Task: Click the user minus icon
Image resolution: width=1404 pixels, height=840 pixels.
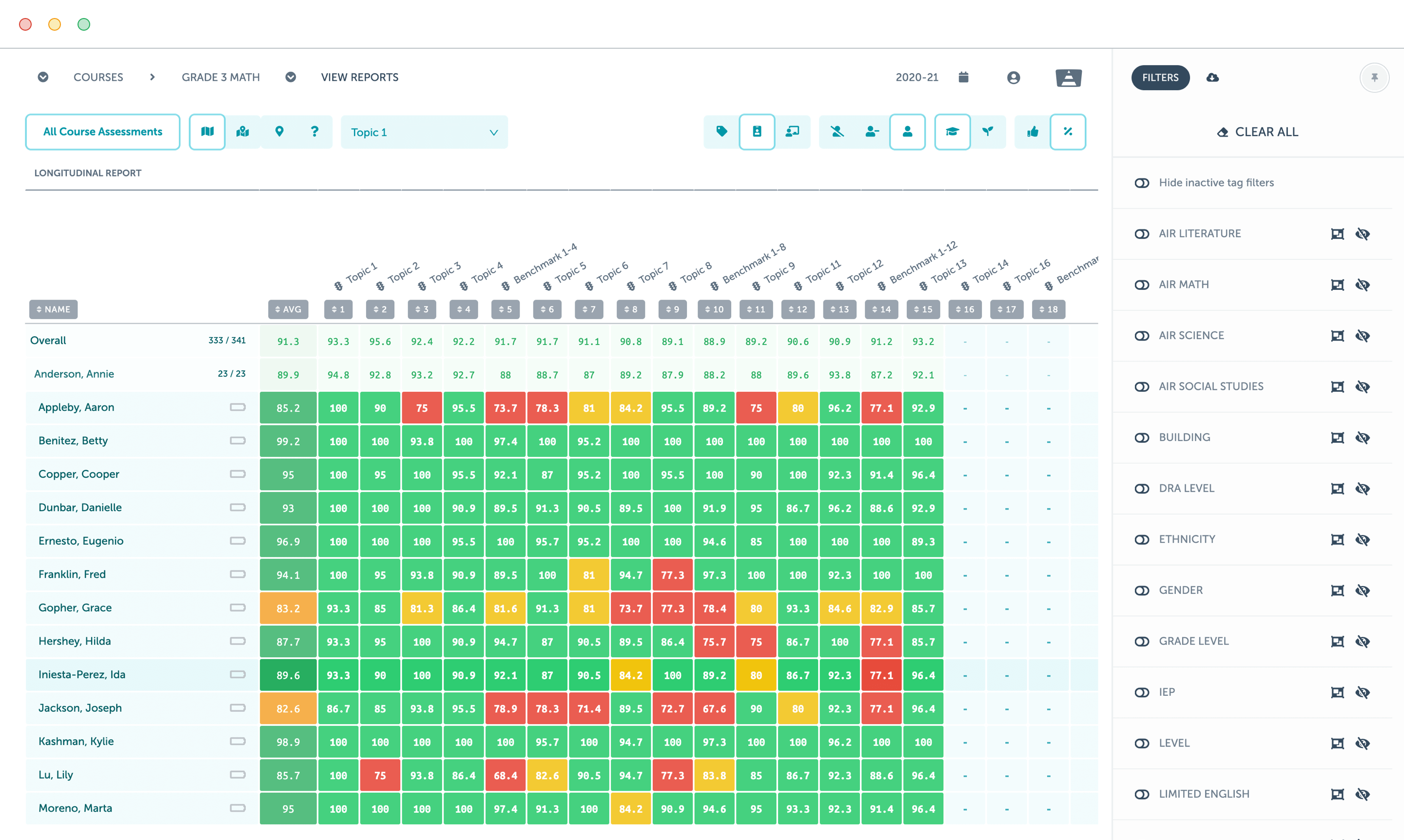Action: [872, 132]
